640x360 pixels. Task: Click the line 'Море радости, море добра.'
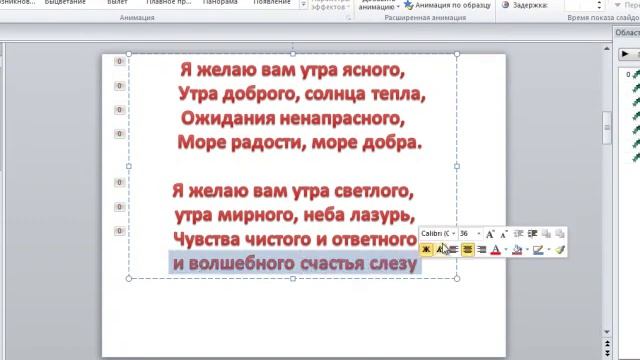(x=300, y=143)
